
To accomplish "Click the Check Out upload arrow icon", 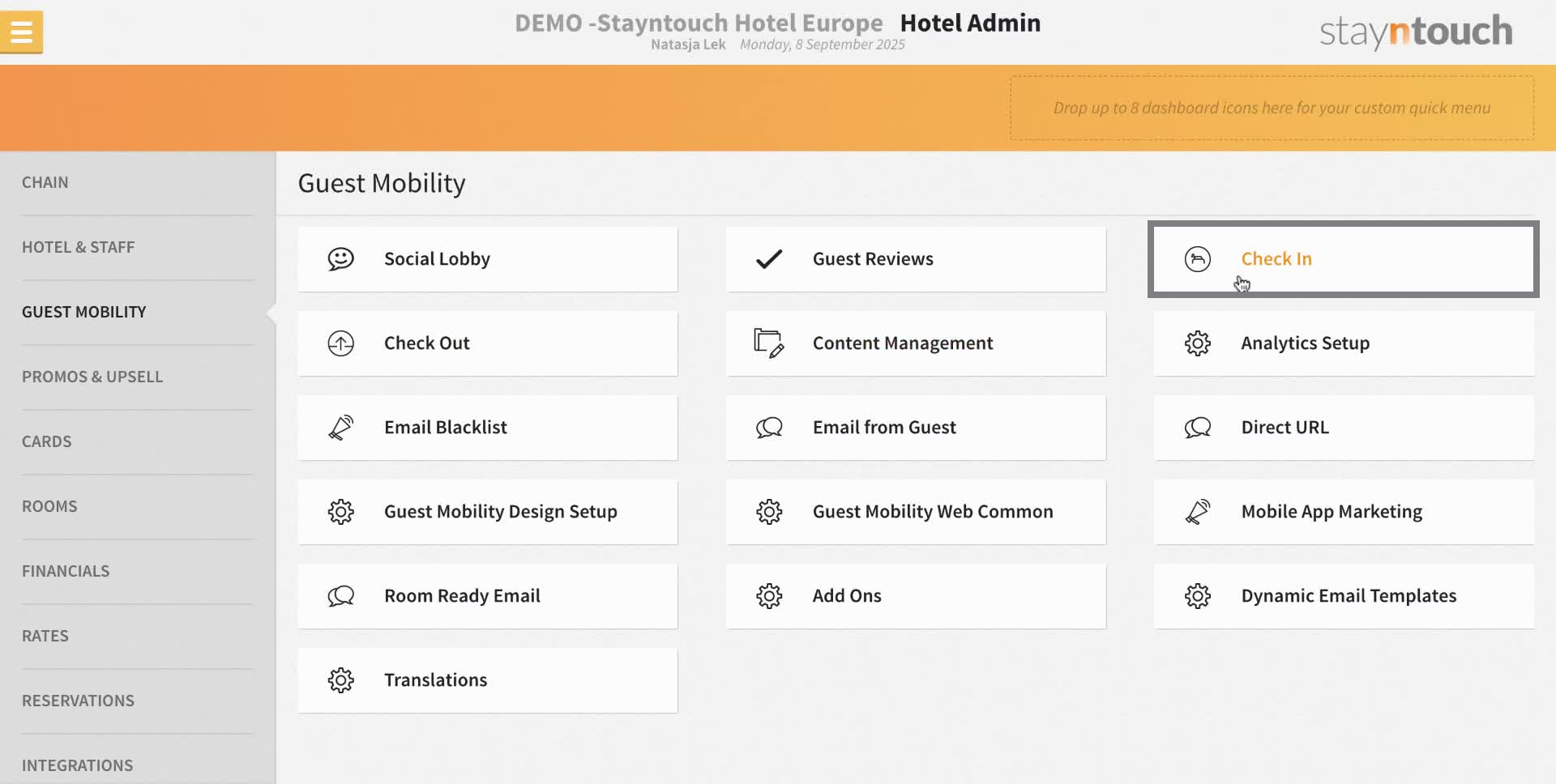I will point(340,343).
